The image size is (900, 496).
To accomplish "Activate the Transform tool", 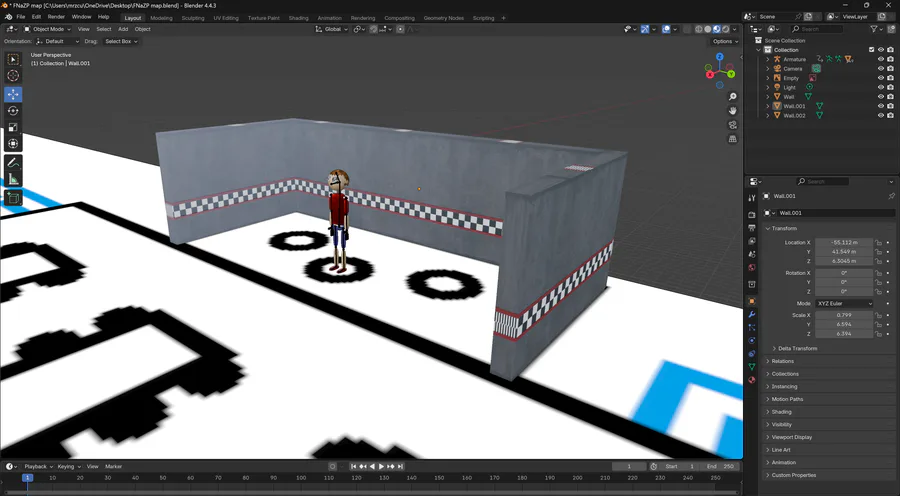I will 13,144.
